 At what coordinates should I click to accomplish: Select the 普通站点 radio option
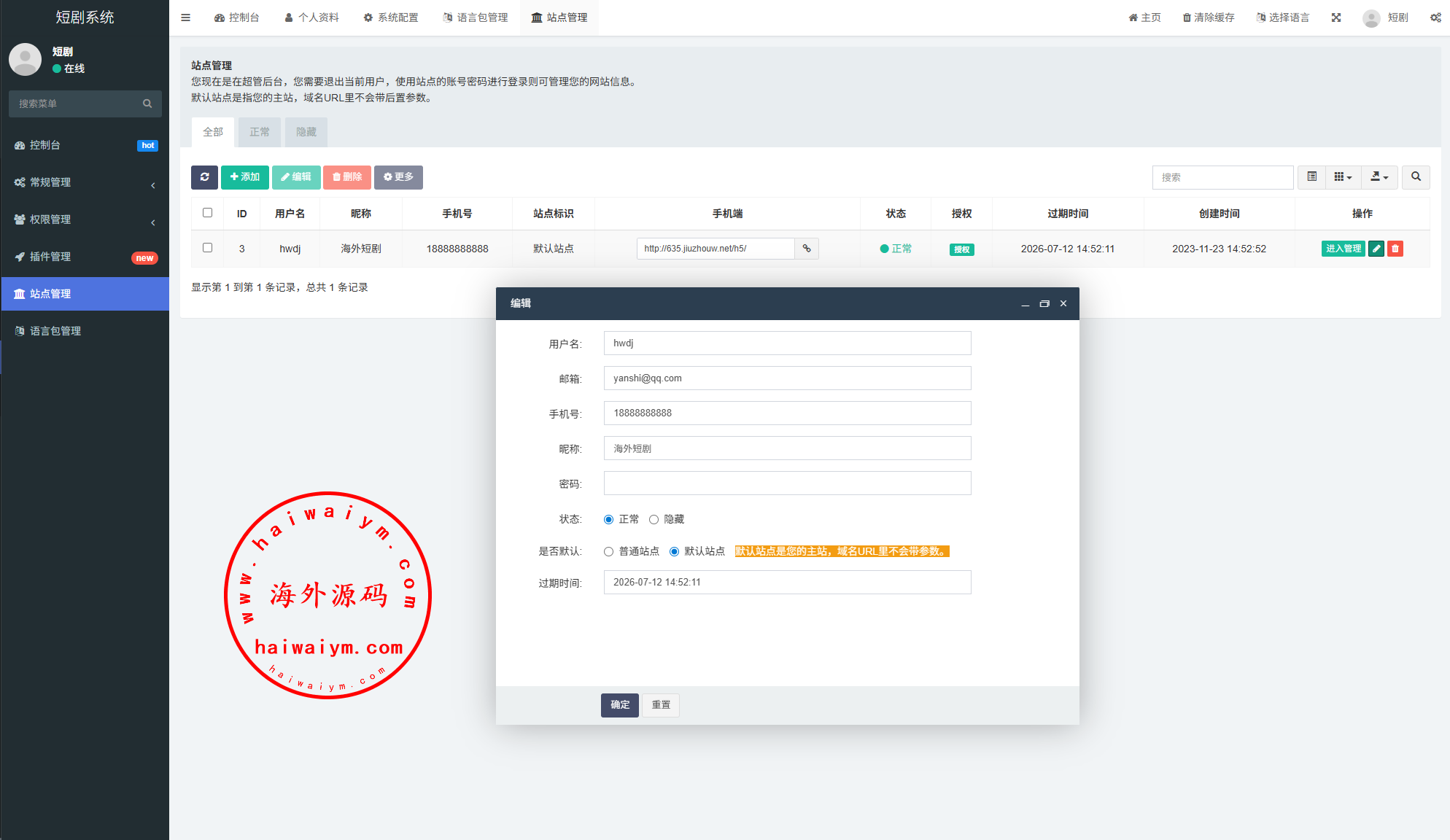609,552
